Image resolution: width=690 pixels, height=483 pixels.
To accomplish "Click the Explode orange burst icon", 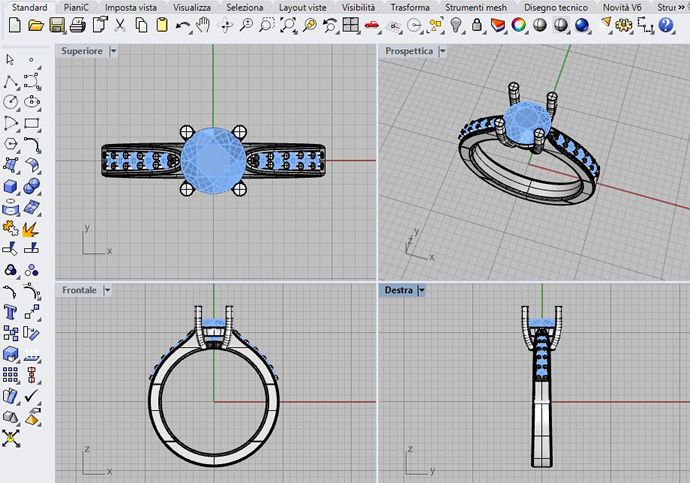I will tap(30, 229).
